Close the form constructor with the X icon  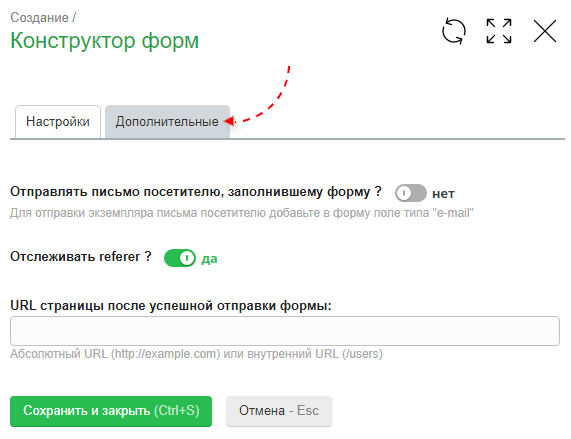(545, 31)
